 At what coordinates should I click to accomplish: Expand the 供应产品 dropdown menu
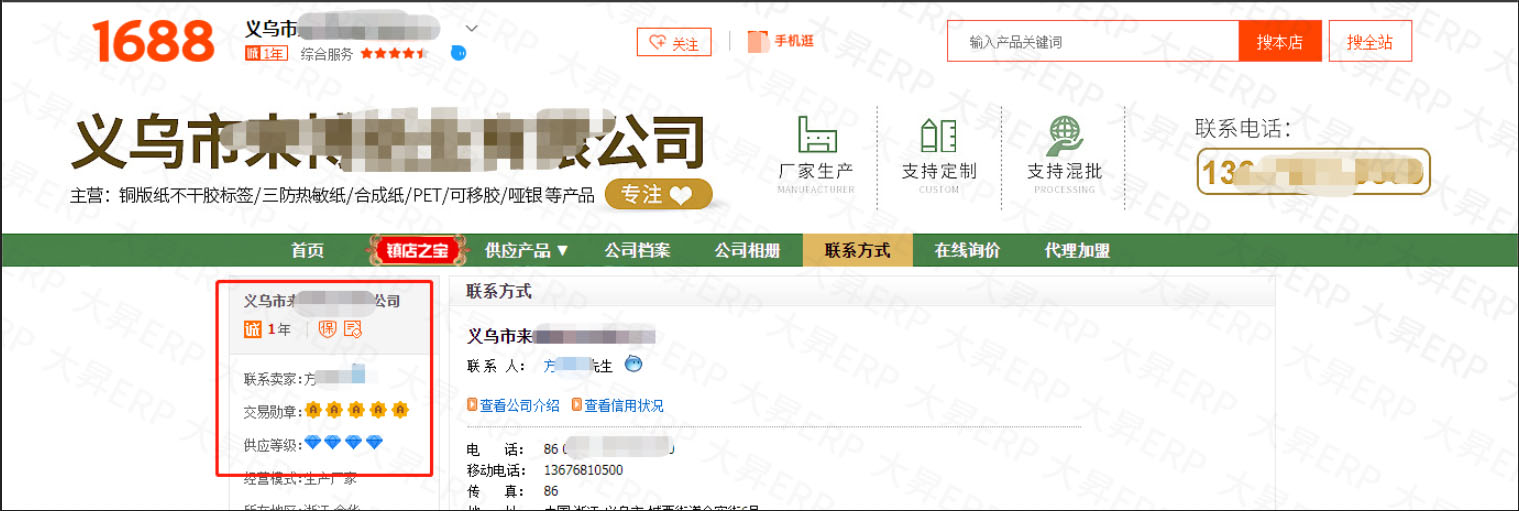pos(526,250)
